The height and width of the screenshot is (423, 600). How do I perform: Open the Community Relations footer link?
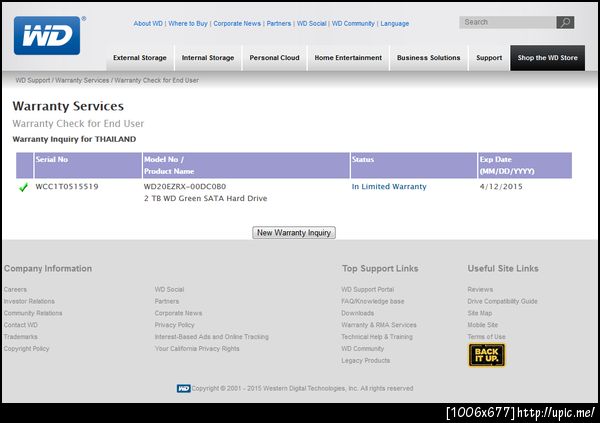pos(33,314)
